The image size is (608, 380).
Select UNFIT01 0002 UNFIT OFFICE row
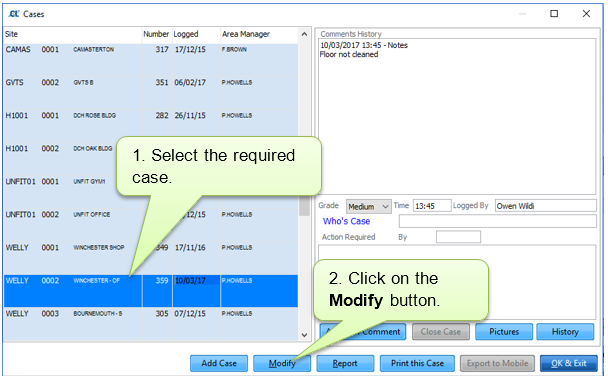pyautogui.click(x=151, y=225)
